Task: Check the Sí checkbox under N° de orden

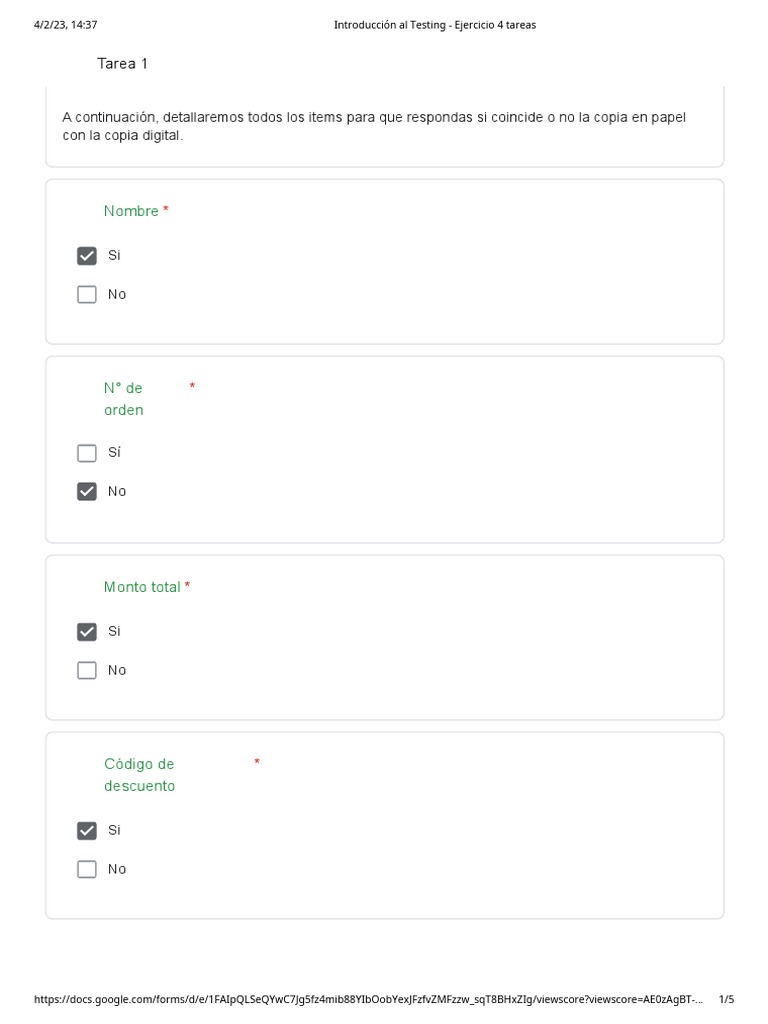Action: click(x=87, y=453)
